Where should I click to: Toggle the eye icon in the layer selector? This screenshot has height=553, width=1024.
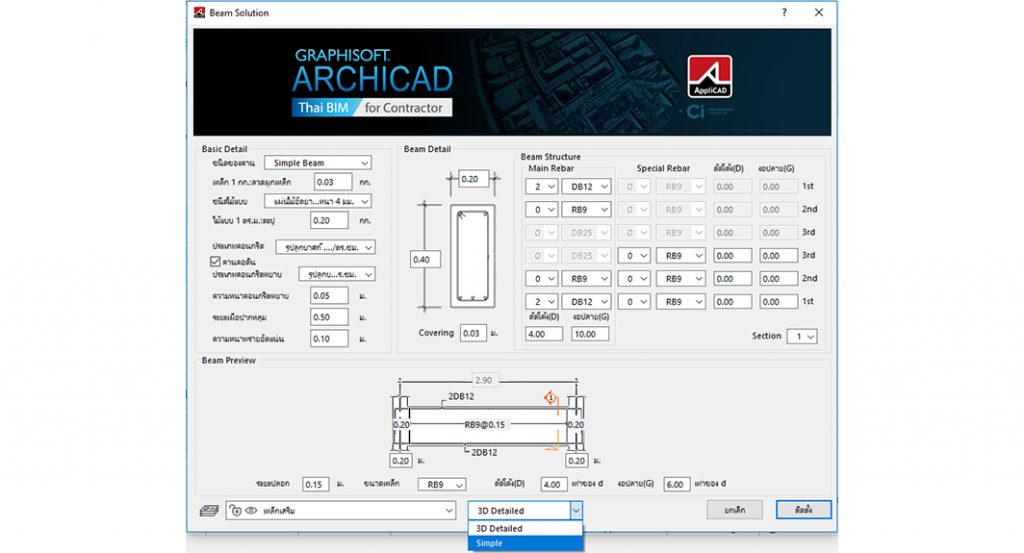coord(251,511)
